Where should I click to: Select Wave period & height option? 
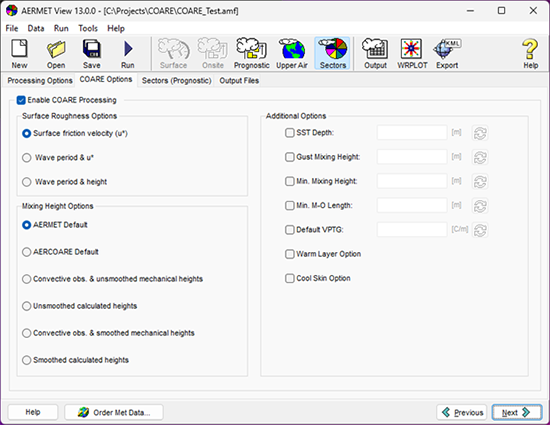point(26,182)
